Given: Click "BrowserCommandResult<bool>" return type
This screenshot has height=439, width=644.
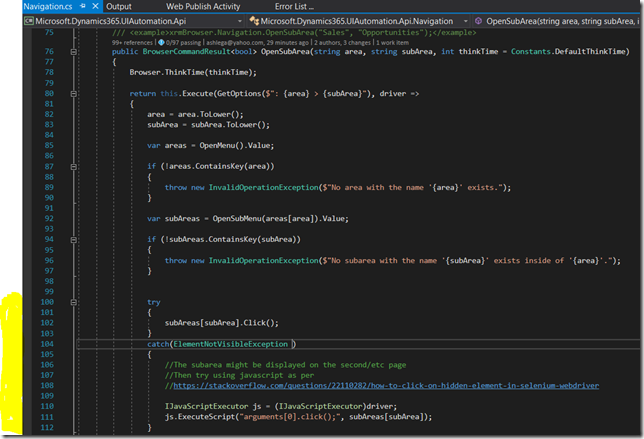Looking at the screenshot, I should coord(199,52).
